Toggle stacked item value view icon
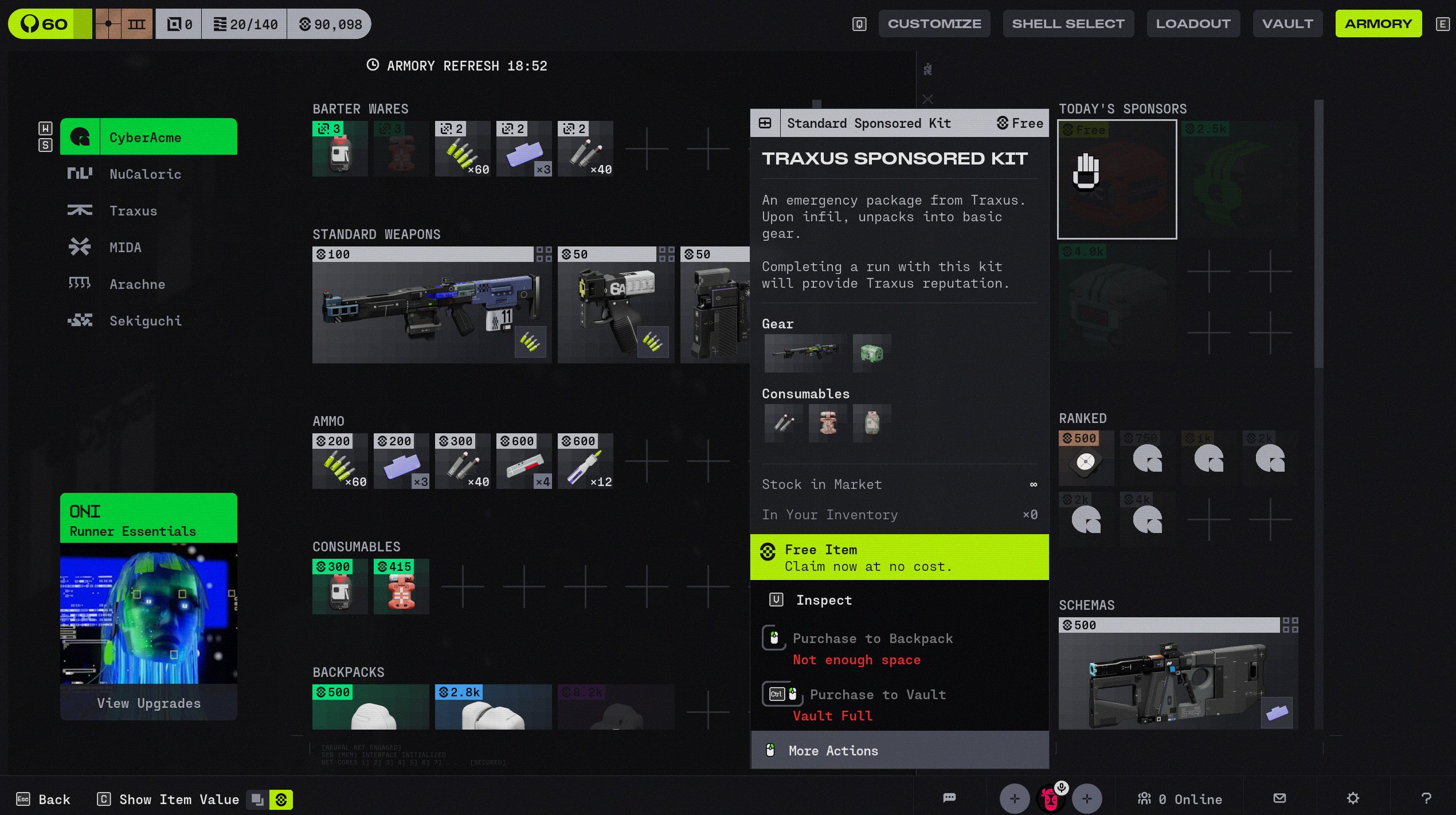1456x815 pixels. 257,800
